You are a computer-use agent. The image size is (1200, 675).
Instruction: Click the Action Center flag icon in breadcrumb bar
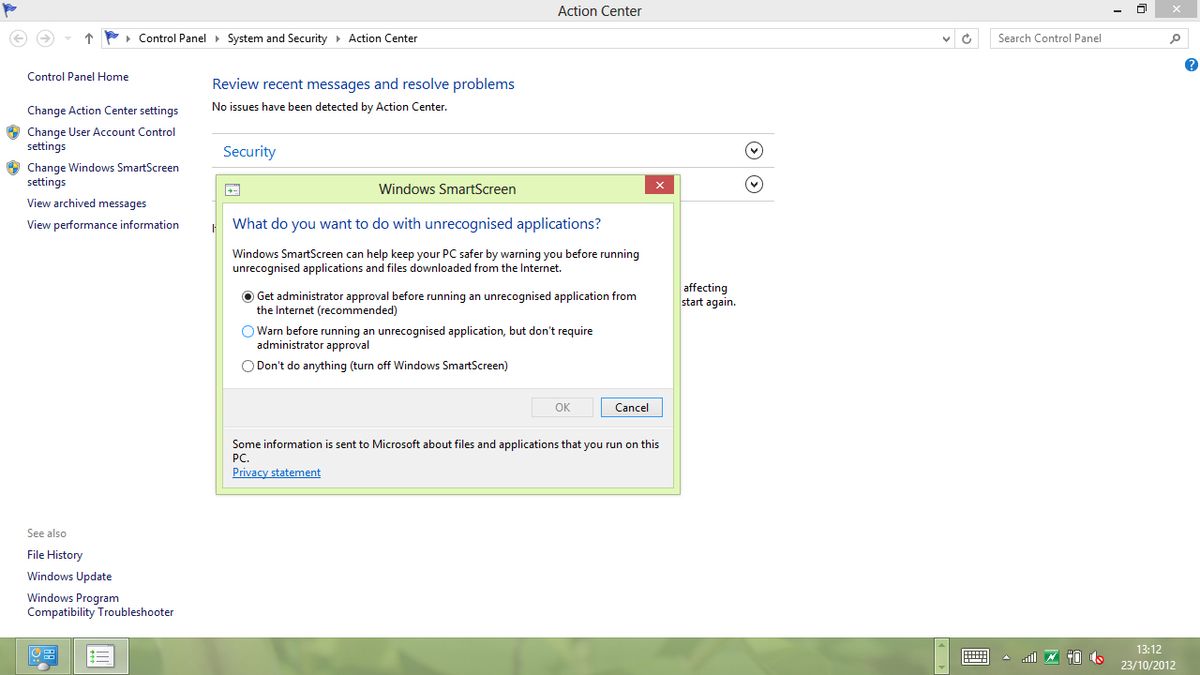tap(113, 37)
